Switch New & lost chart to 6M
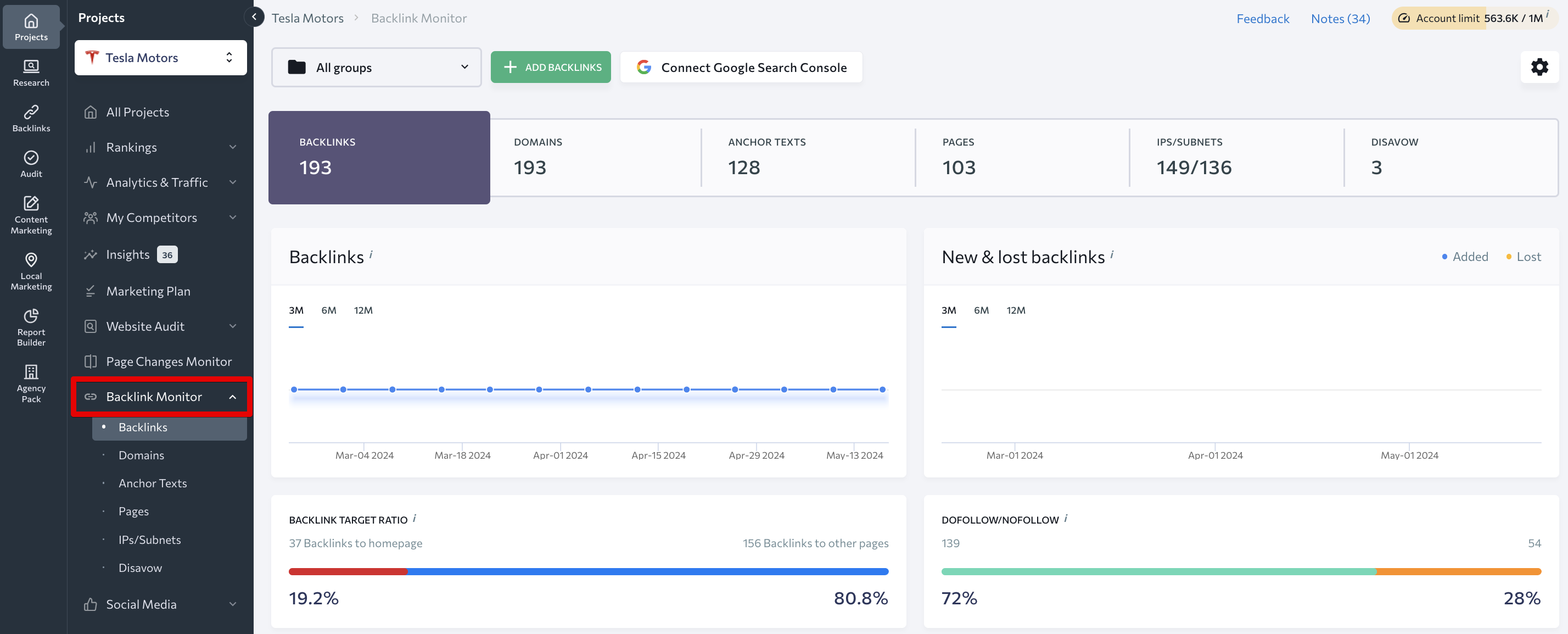The width and height of the screenshot is (1568, 634). (x=981, y=310)
